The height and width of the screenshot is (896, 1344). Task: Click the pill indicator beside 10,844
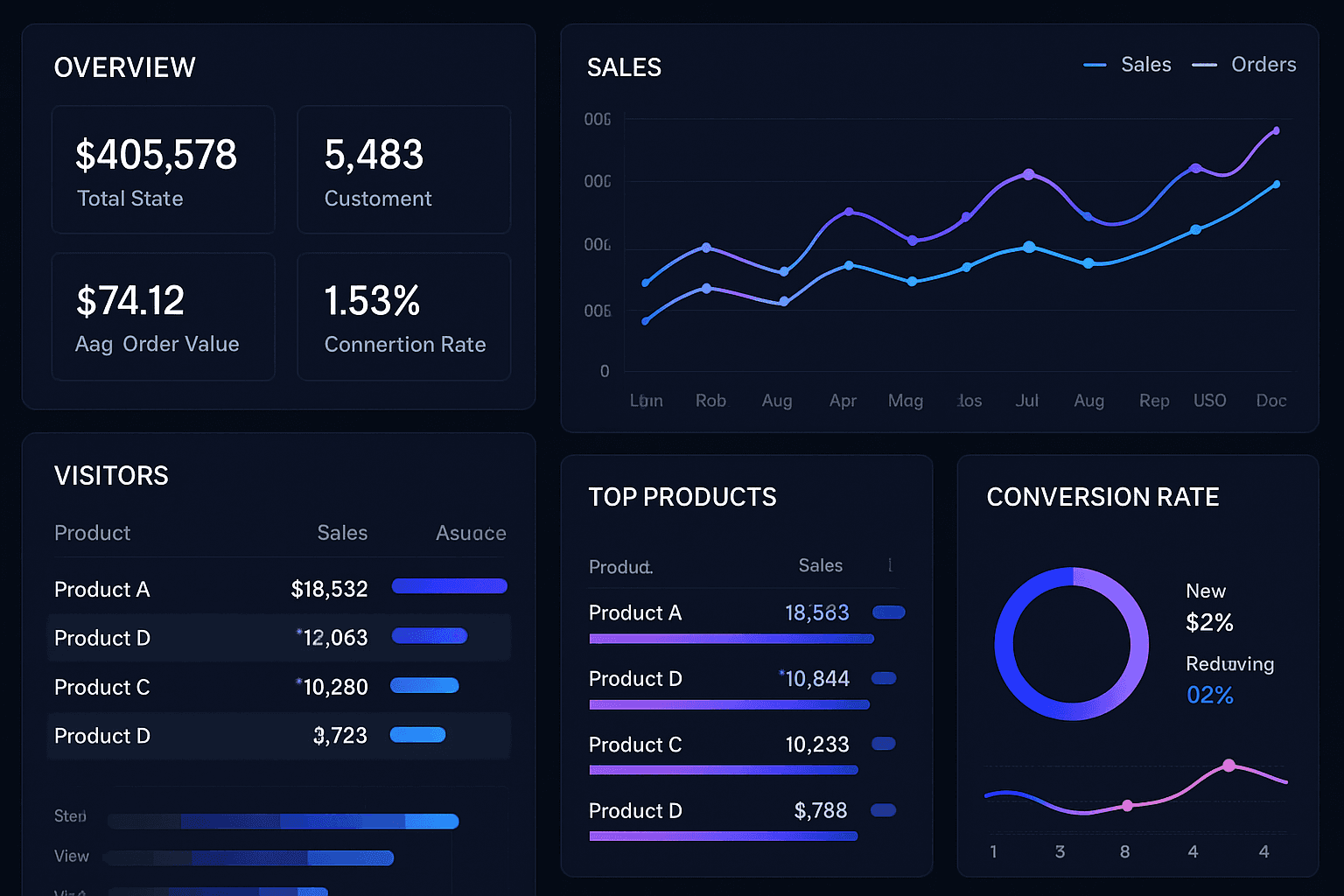tap(884, 678)
